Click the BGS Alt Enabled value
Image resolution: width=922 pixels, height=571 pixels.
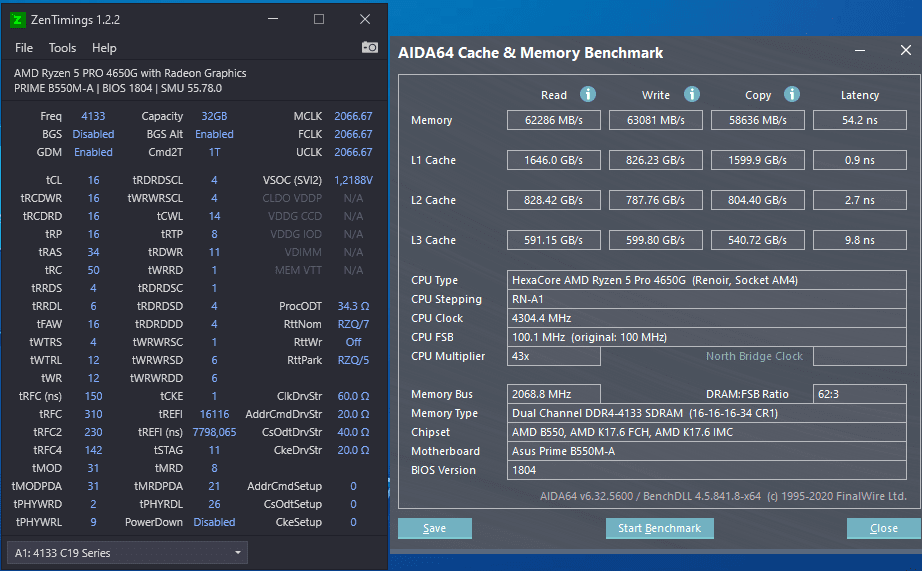214,134
